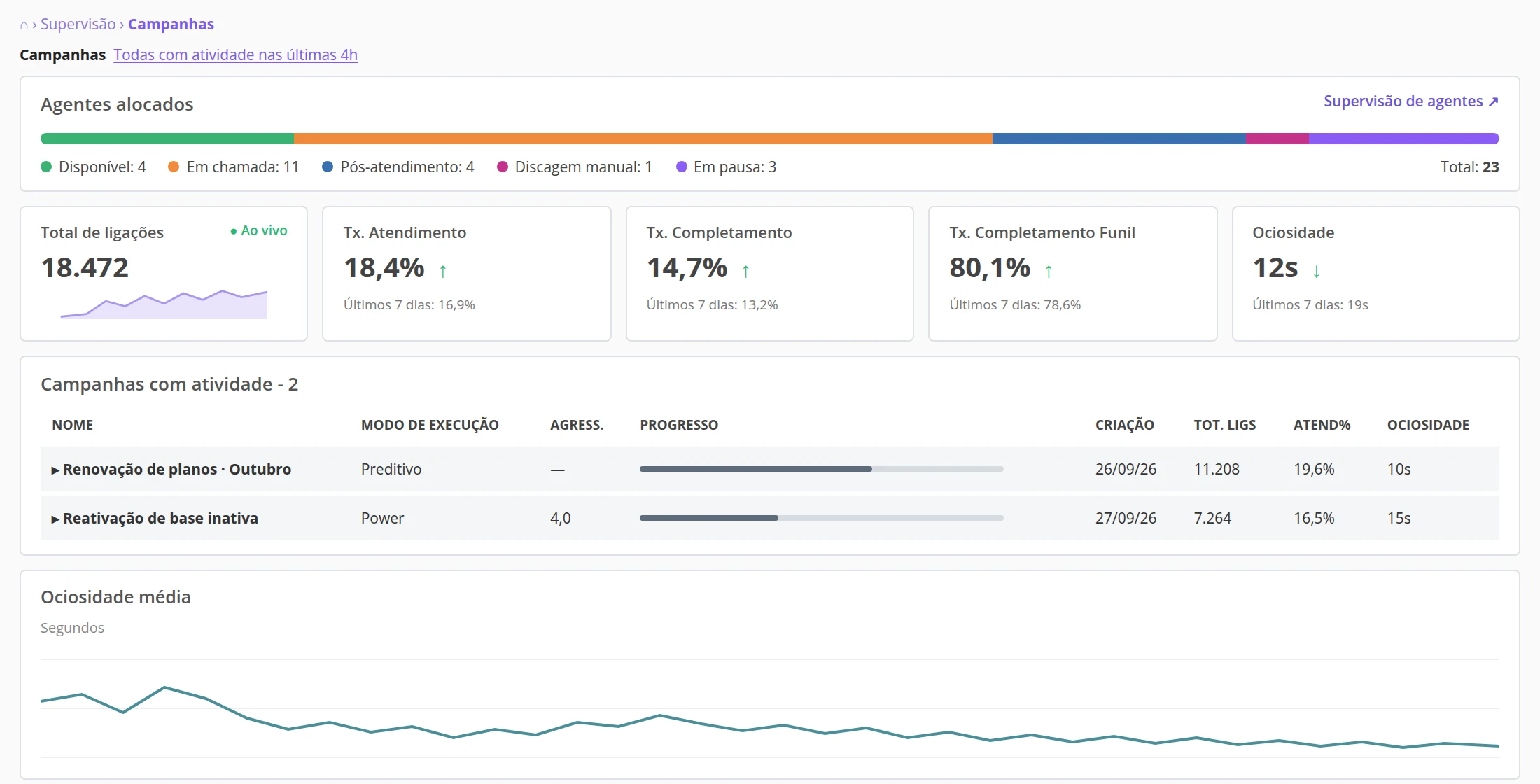Click 16,5% atendimento value
This screenshot has height=784, width=1540.
tap(1314, 518)
